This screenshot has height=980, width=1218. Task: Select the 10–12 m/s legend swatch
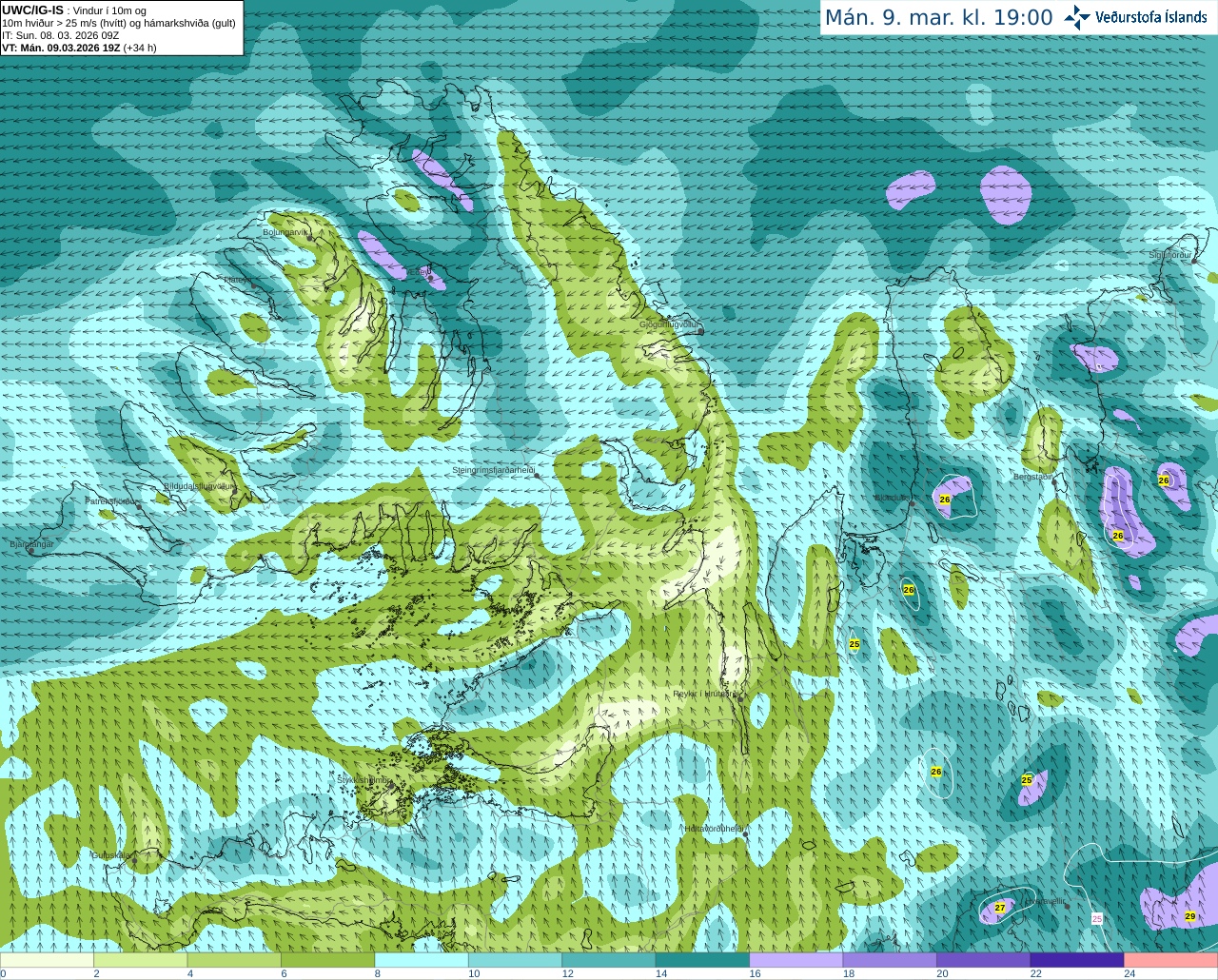515,960
